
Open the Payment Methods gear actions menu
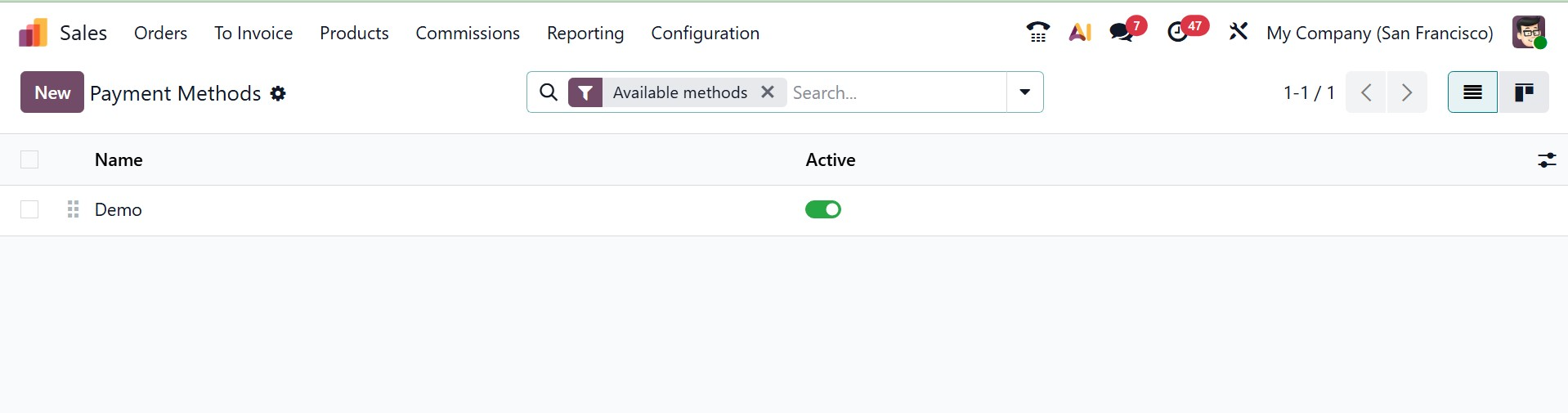[x=279, y=94]
